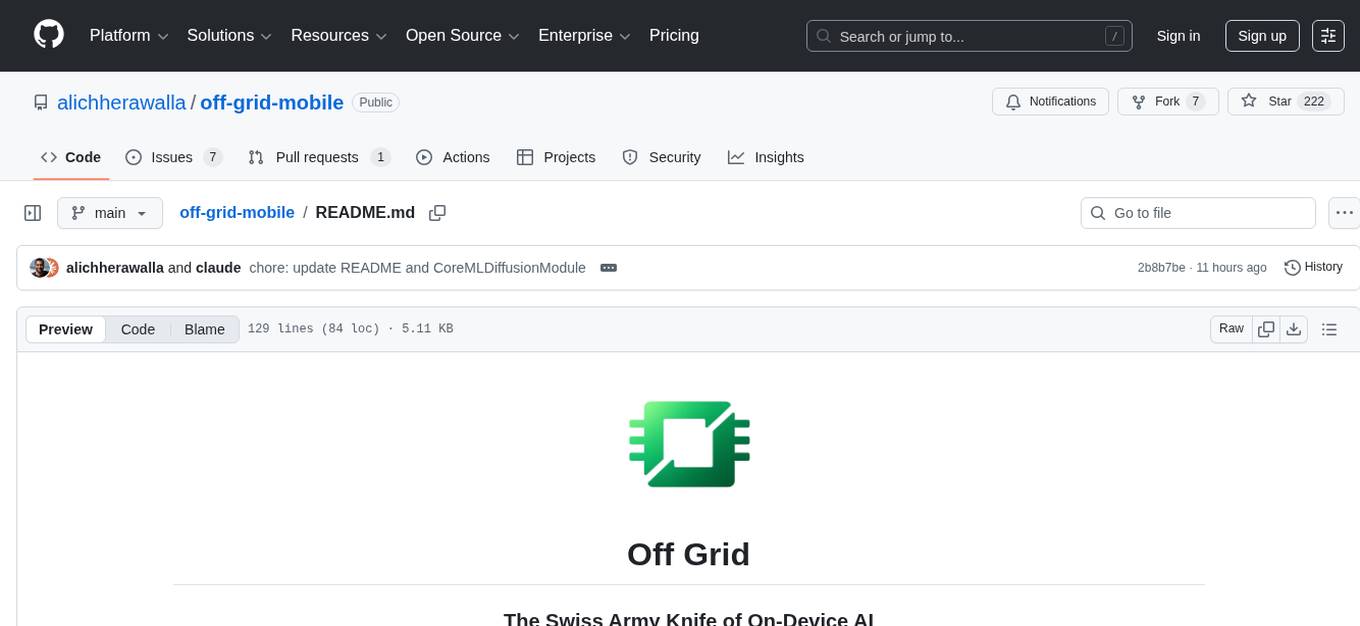Expand the main branch selector
Screen dimensions: 1360x626
[110, 213]
